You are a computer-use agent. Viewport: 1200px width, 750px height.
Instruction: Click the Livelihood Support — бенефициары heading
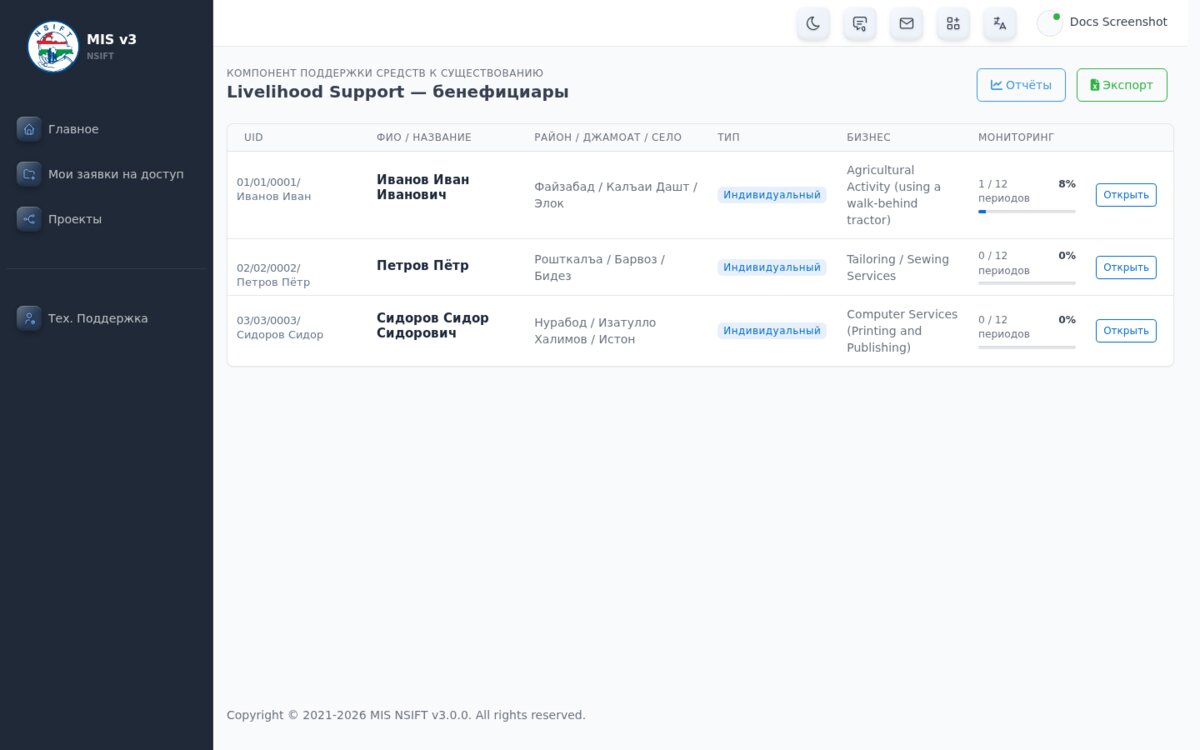[398, 92]
